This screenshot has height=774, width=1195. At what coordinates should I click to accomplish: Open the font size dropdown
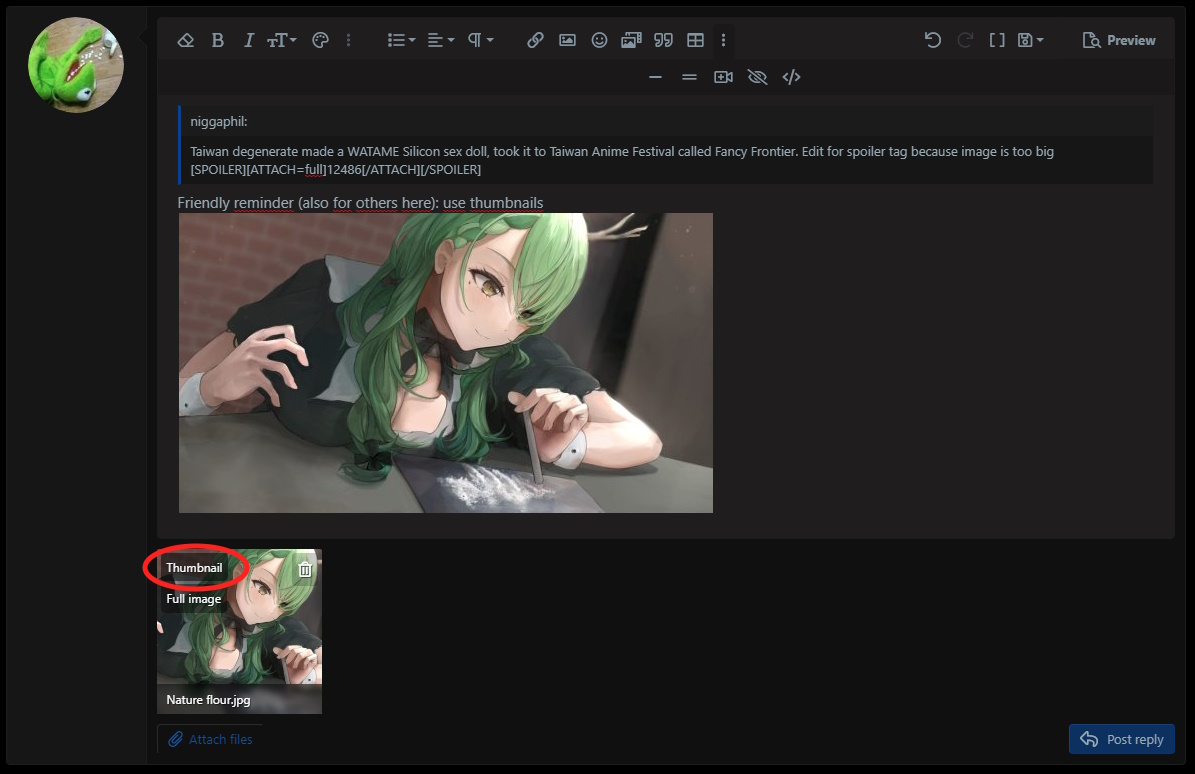coord(281,40)
